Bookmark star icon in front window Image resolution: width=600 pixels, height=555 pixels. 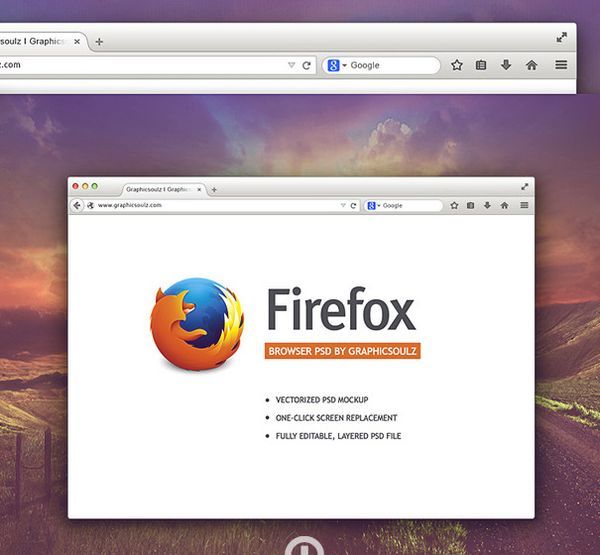tap(454, 206)
